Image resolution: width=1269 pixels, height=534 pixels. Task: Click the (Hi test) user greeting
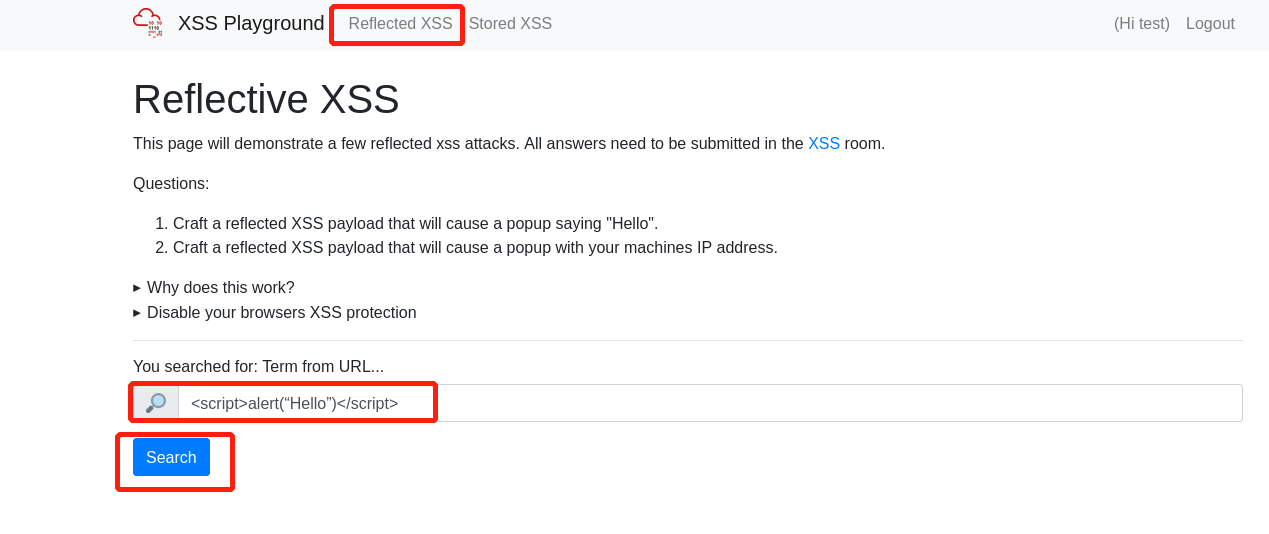point(1141,24)
